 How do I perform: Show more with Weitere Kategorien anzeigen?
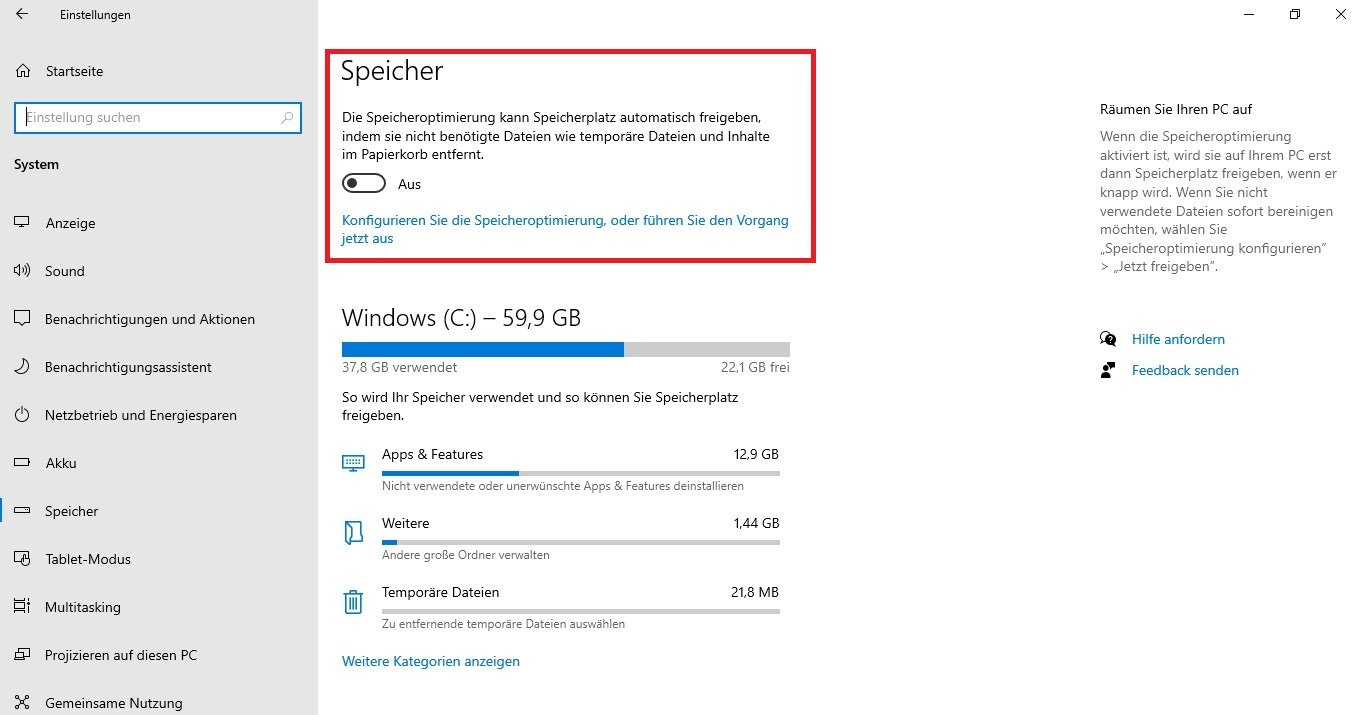click(x=431, y=661)
